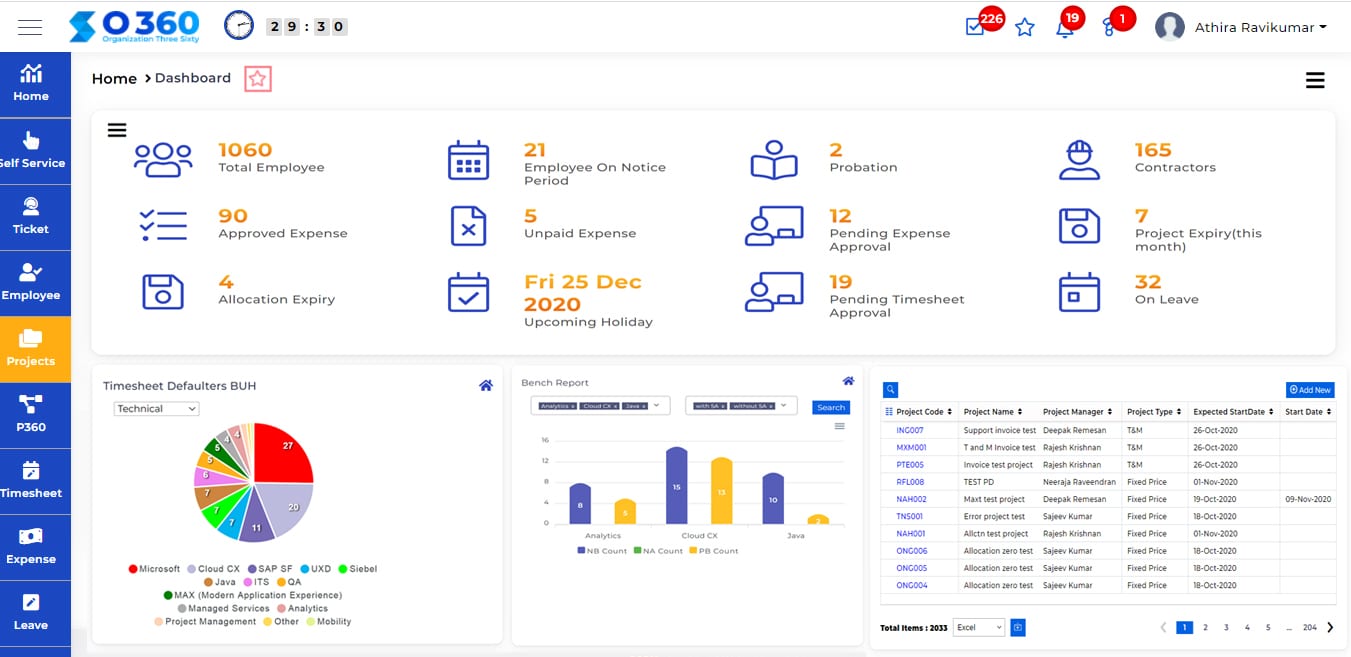Open the notifications bell icon
The image size is (1351, 657).
point(1065,27)
